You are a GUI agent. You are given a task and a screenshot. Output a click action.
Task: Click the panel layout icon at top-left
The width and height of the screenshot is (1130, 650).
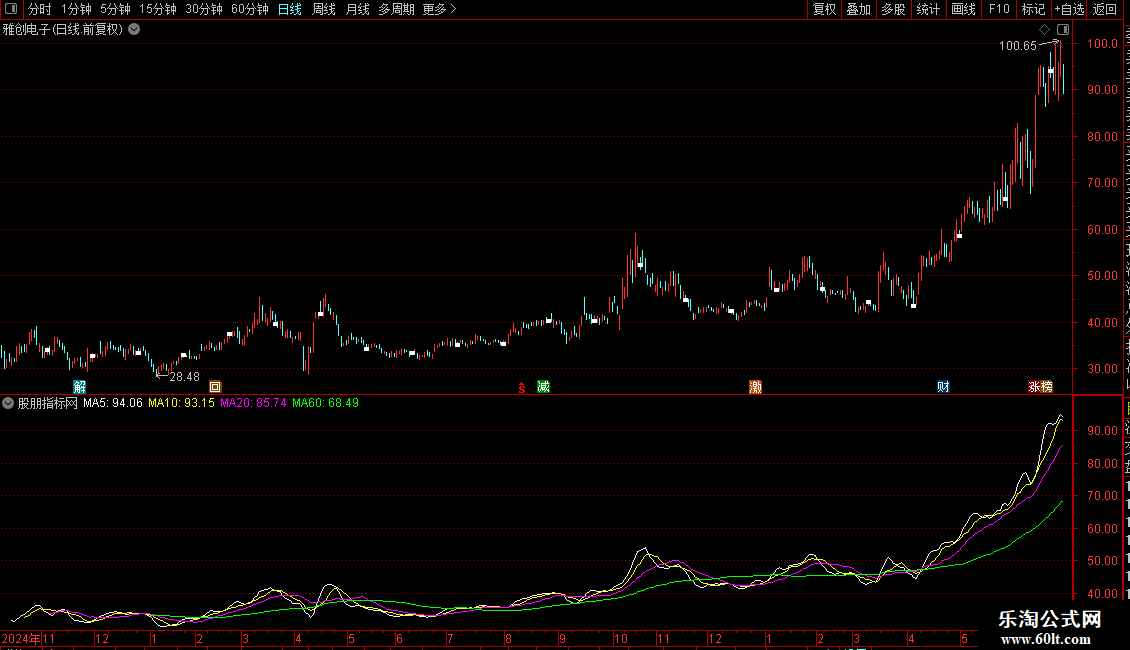[11, 9]
